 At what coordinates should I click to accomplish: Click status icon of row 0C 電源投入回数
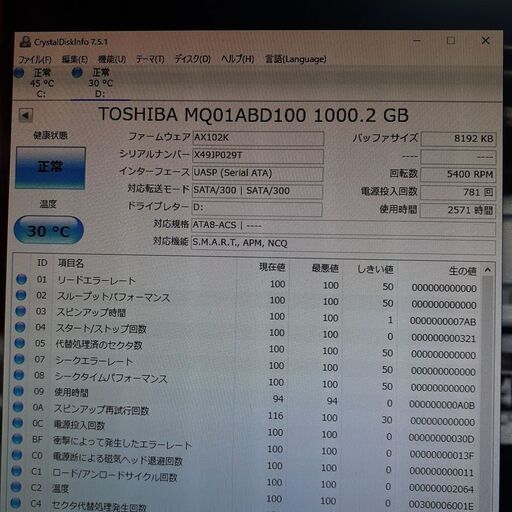(x=18, y=423)
